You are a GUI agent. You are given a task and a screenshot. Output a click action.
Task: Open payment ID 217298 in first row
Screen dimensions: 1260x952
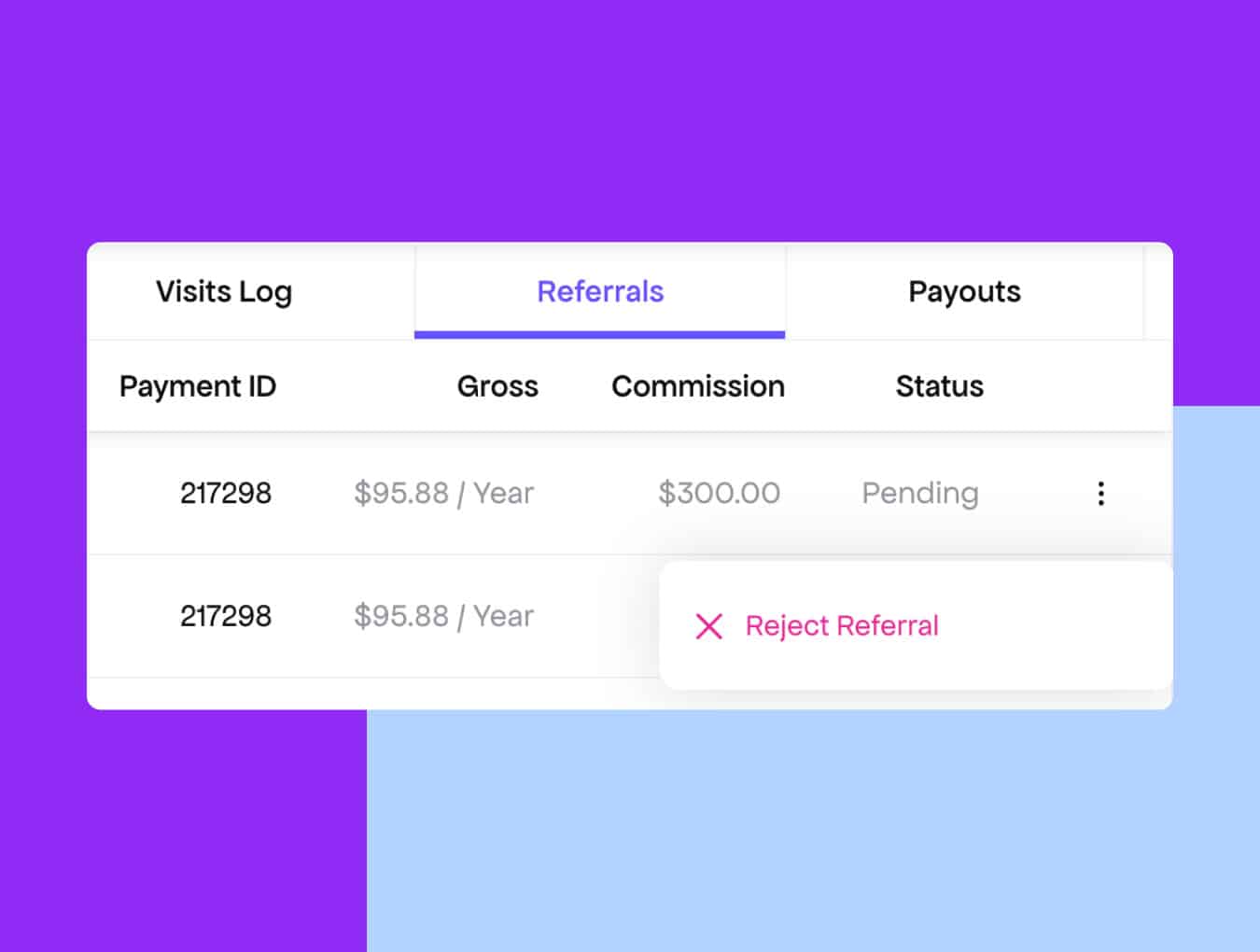[x=226, y=493]
